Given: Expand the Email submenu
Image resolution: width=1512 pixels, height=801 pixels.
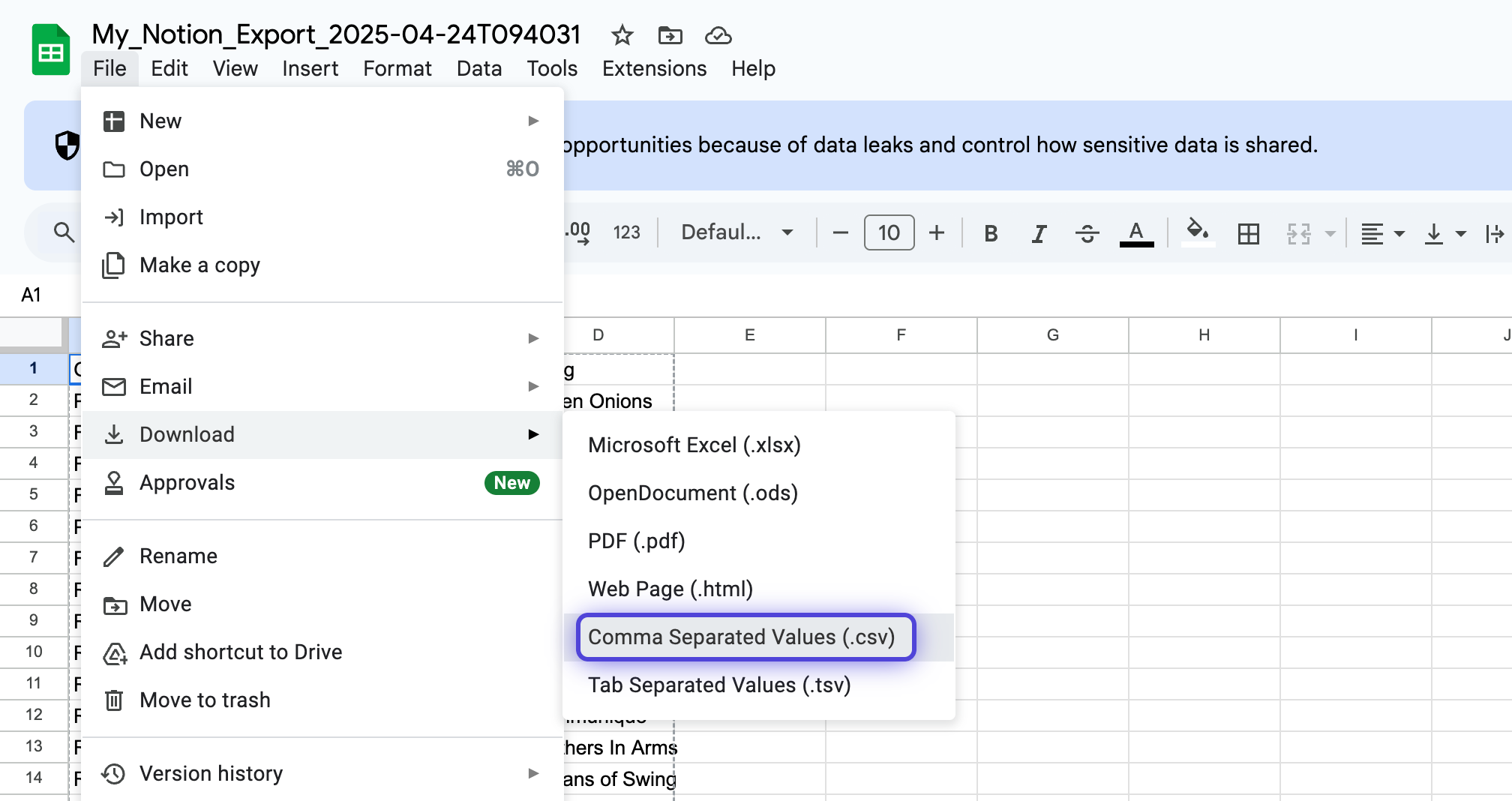Looking at the screenshot, I should 322,386.
